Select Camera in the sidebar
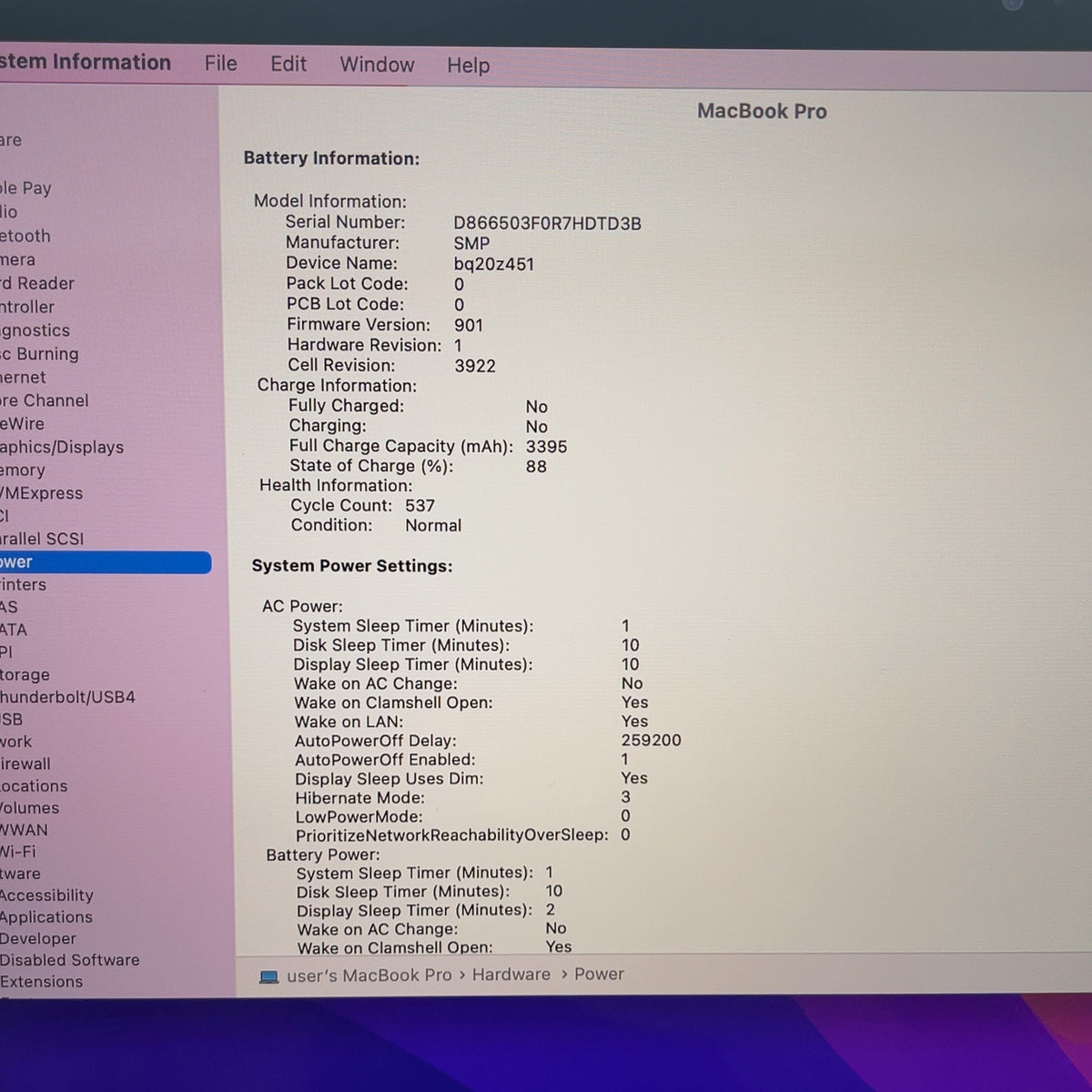This screenshot has height=1092, width=1092. point(17,259)
